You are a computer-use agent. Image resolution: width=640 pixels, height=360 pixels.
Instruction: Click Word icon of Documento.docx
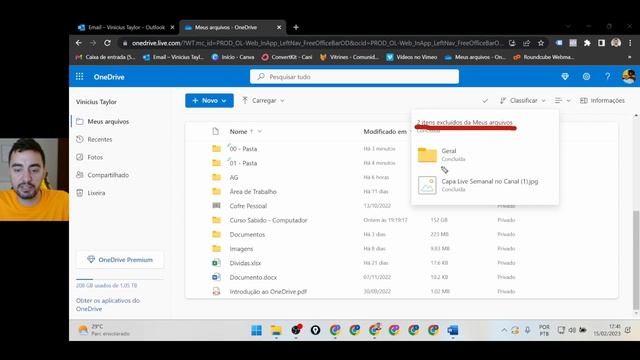[x=216, y=277]
